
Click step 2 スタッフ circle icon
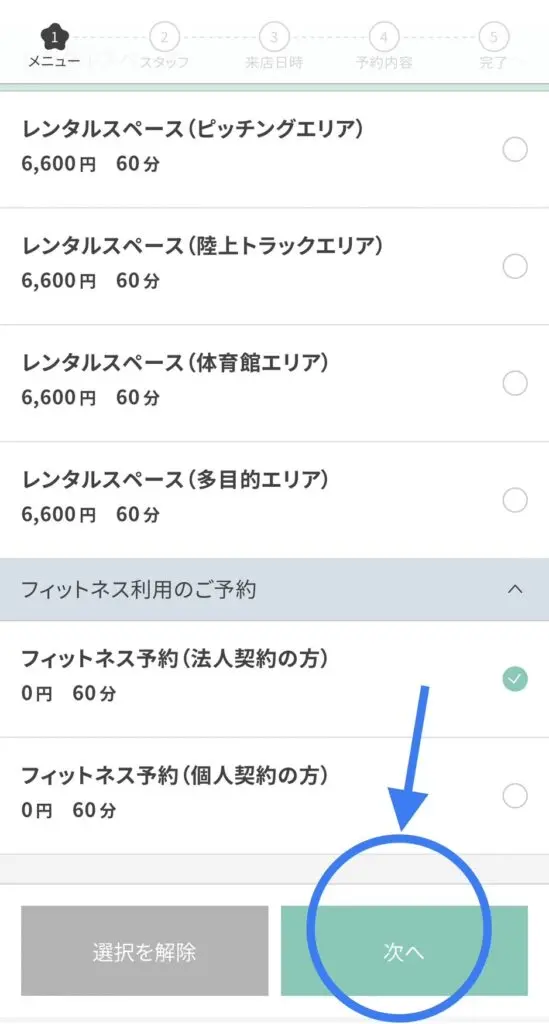pyautogui.click(x=165, y=37)
